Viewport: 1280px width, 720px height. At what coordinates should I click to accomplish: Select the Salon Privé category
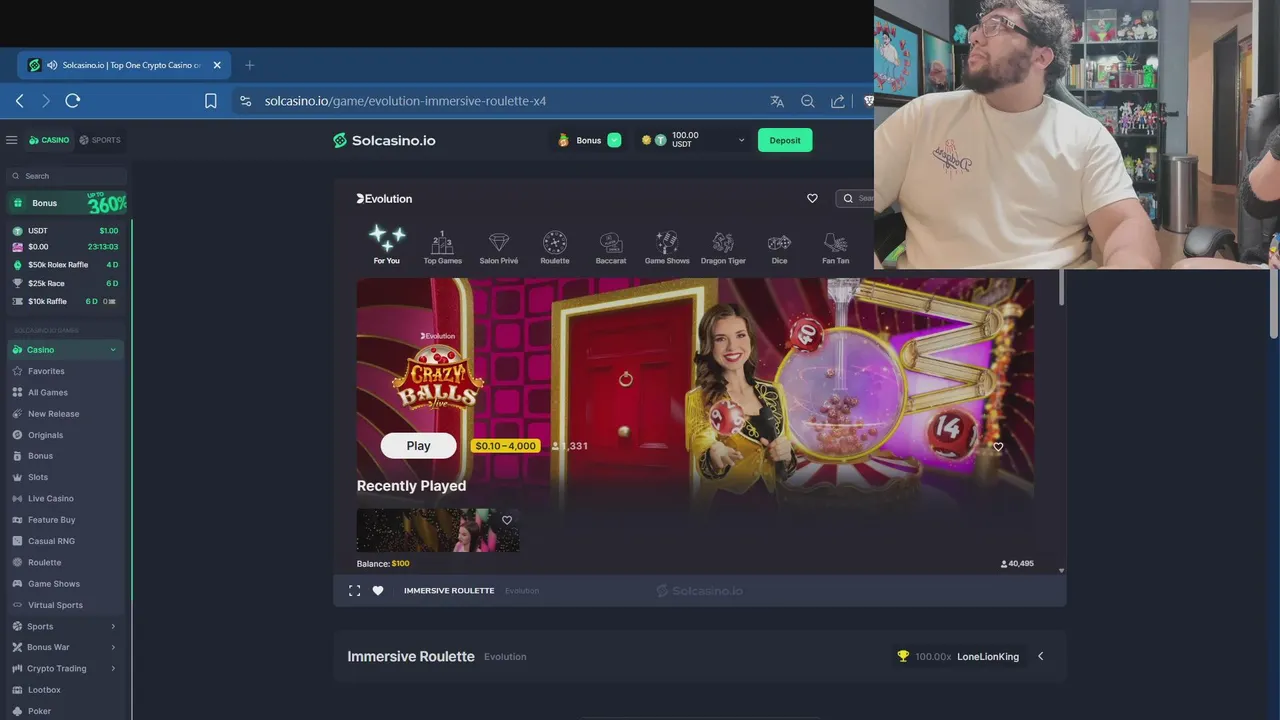point(499,248)
